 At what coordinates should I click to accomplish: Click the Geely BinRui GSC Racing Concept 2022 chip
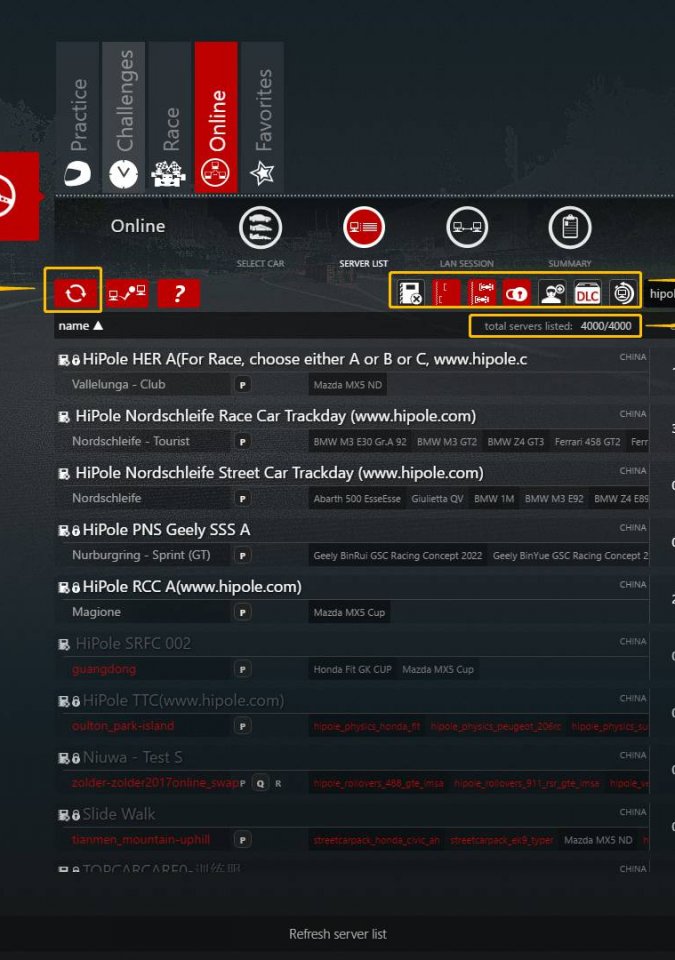coord(398,556)
